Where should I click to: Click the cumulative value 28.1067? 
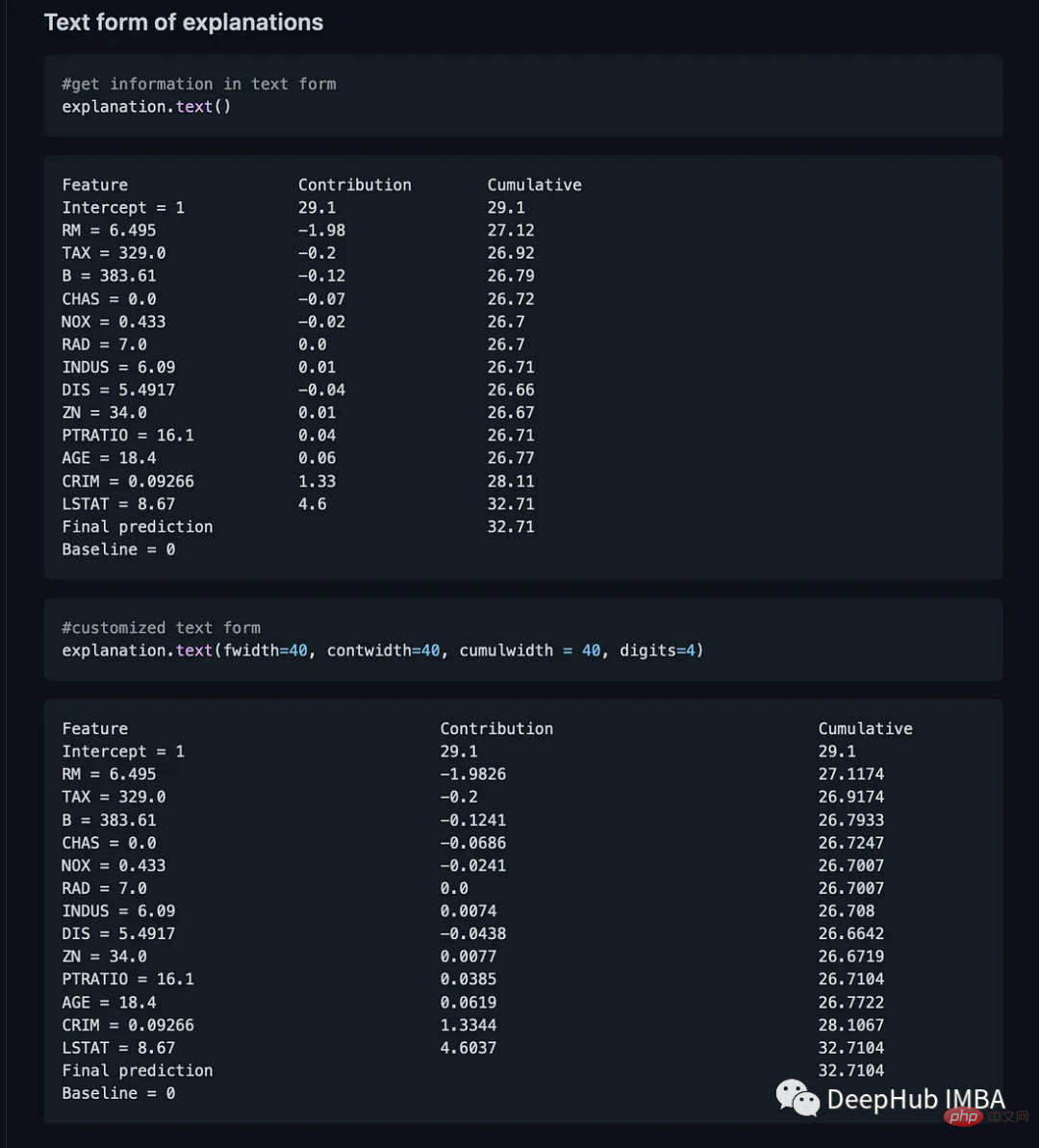point(851,1025)
